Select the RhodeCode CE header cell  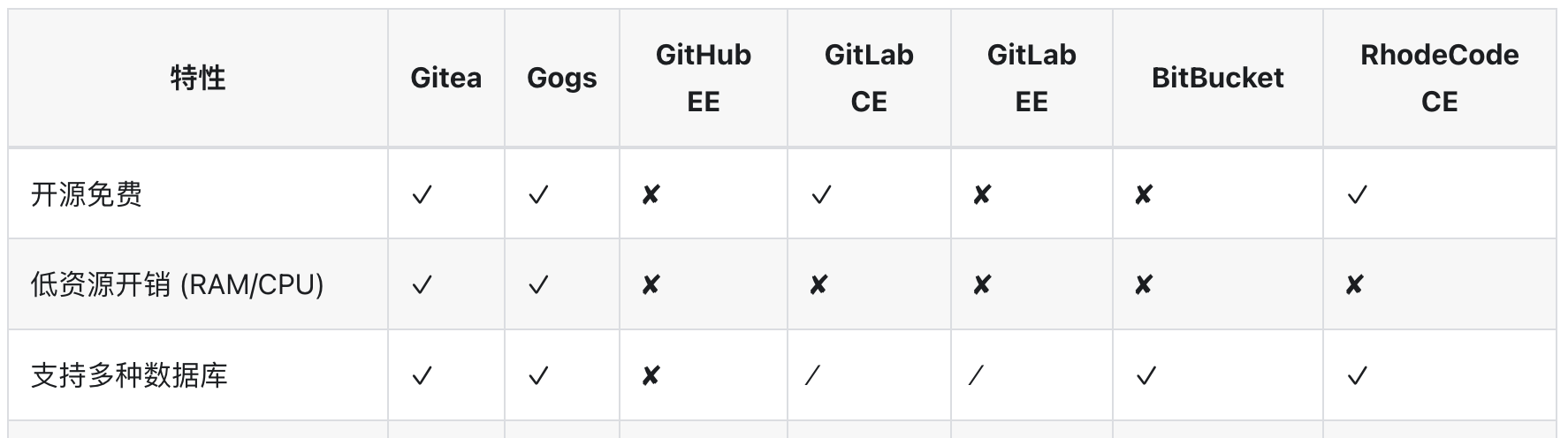click(1439, 78)
